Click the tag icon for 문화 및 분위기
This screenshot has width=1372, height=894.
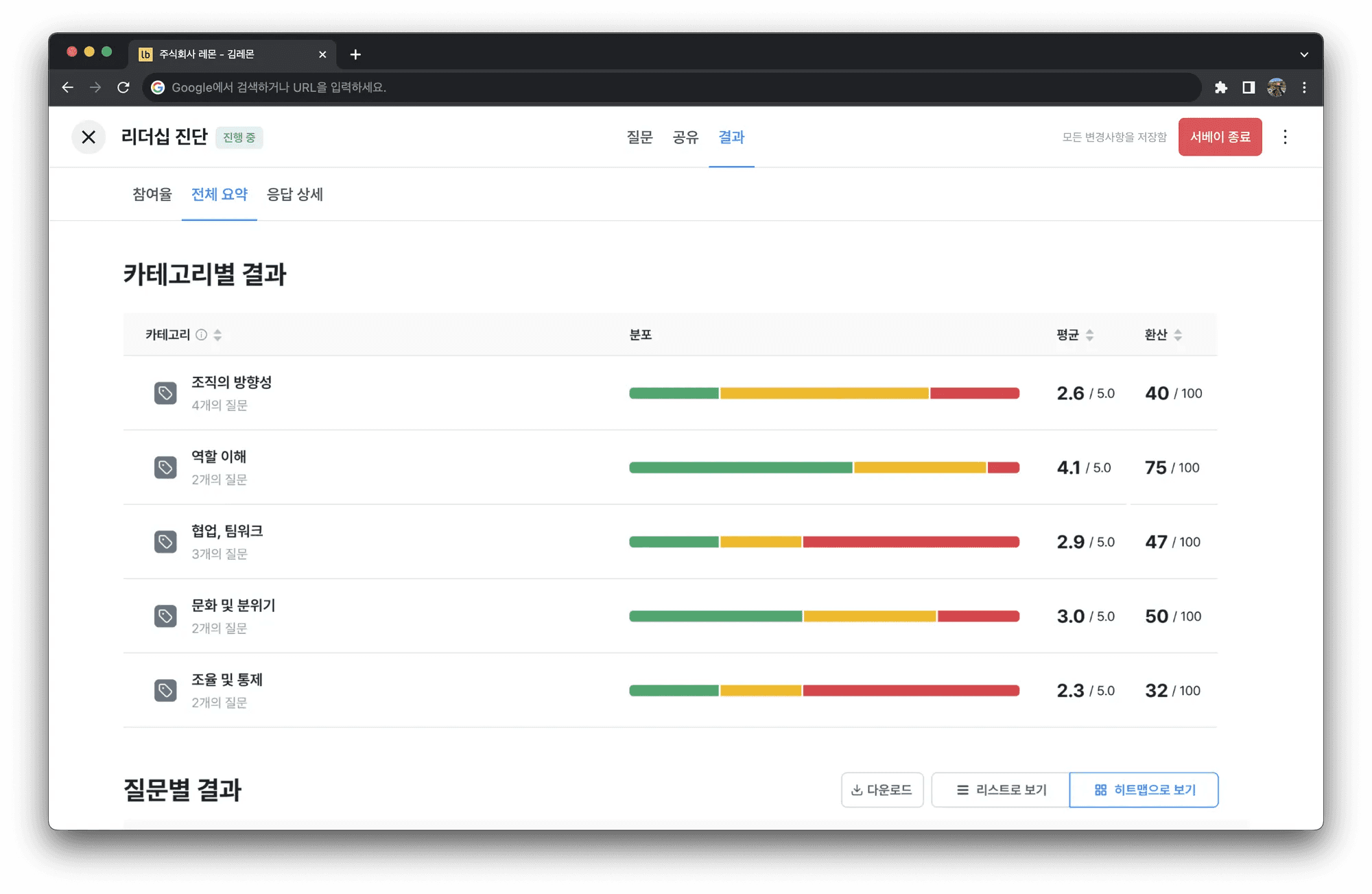165,616
